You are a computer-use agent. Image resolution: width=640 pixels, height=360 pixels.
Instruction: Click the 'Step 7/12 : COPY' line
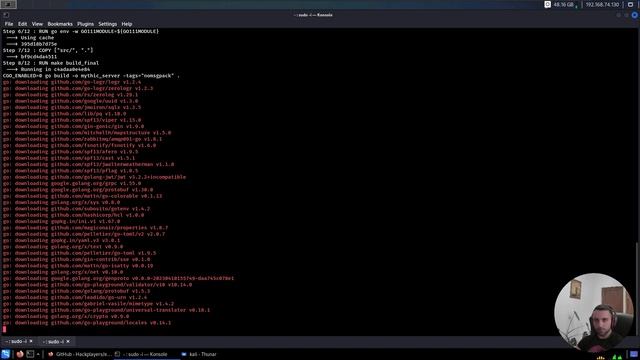click(x=48, y=50)
